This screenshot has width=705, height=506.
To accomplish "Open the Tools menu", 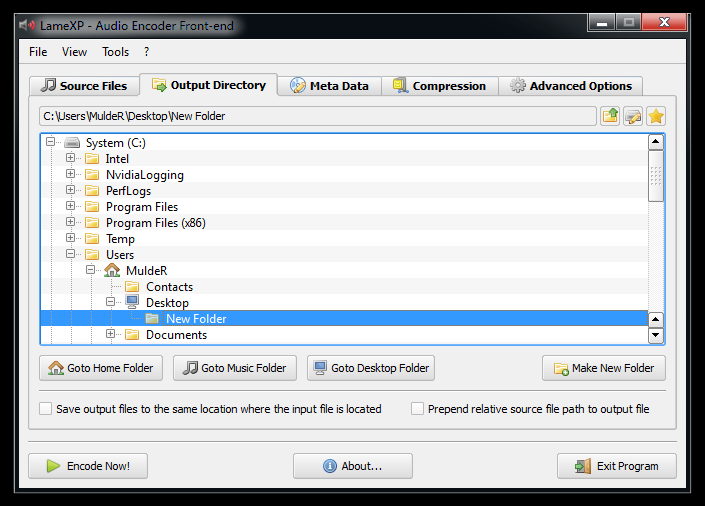I will pyautogui.click(x=115, y=52).
